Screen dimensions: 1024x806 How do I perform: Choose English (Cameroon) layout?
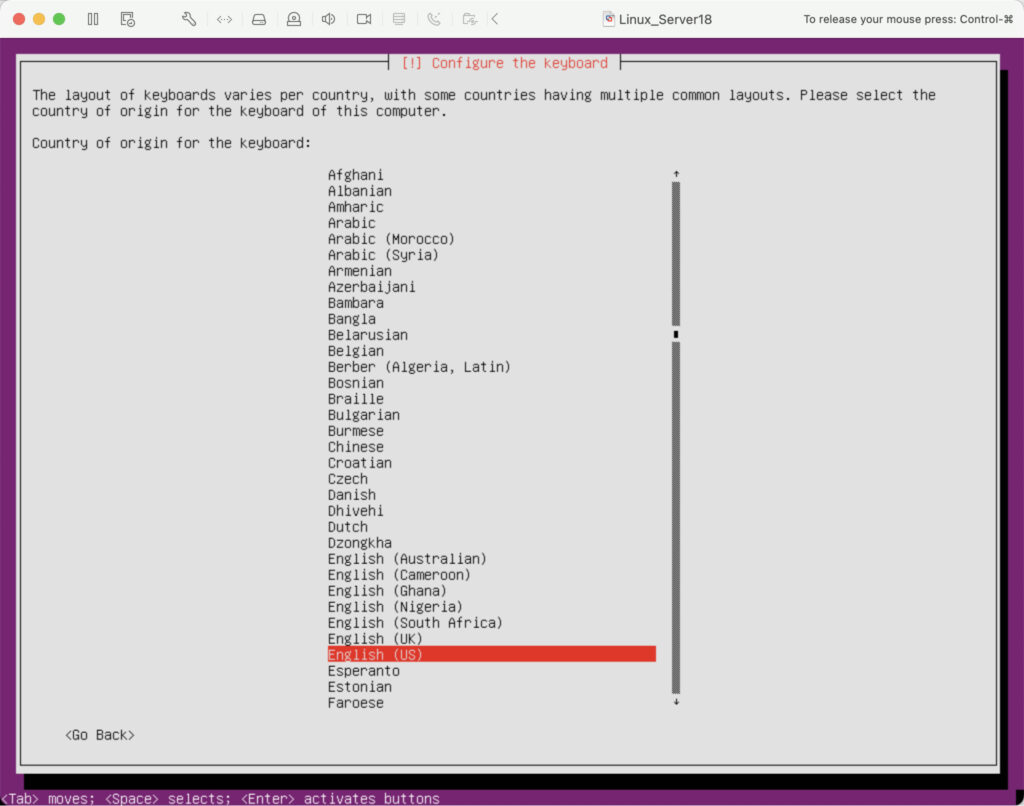(x=491, y=575)
